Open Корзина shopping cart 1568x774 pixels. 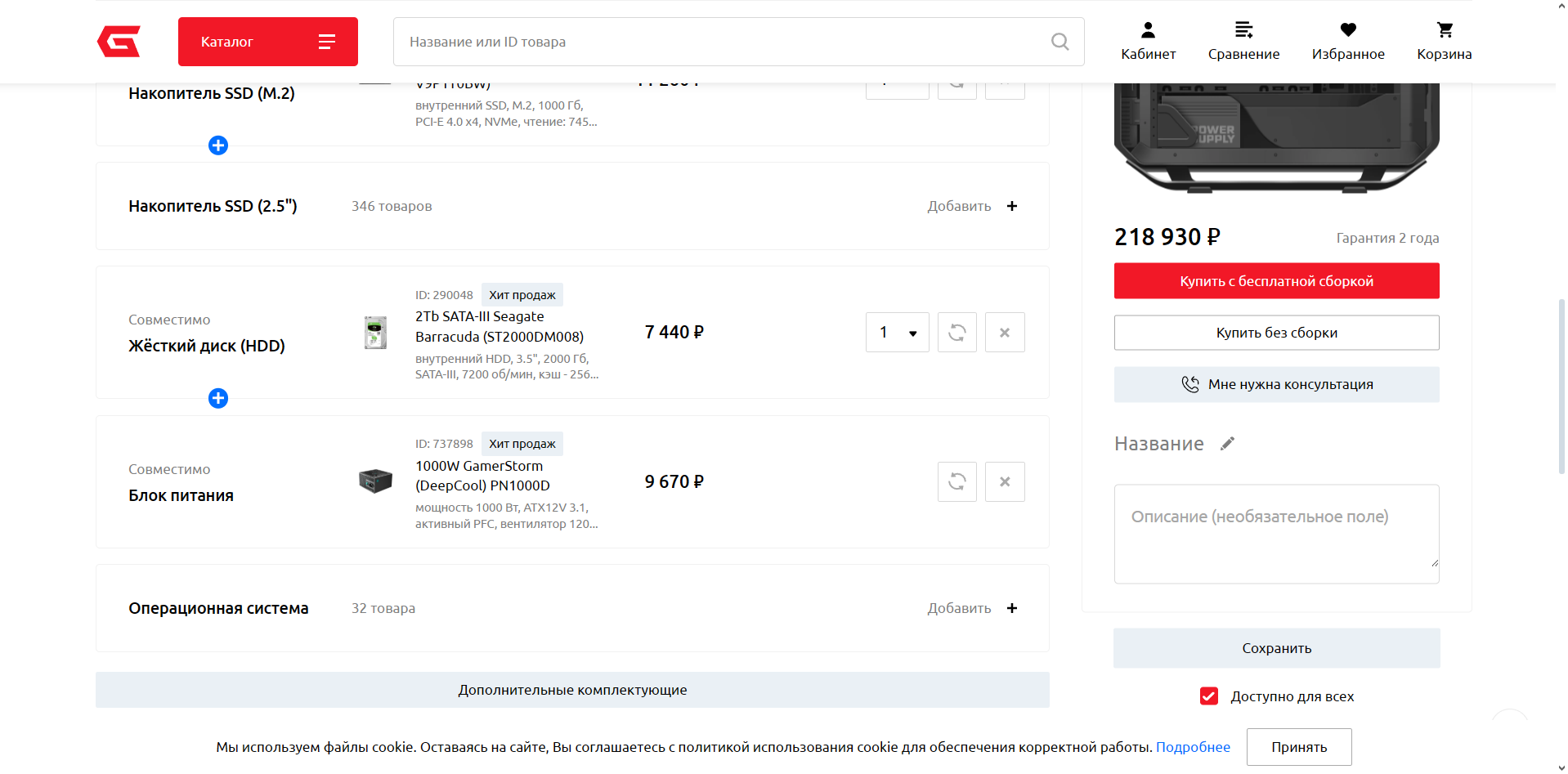pos(1445,42)
